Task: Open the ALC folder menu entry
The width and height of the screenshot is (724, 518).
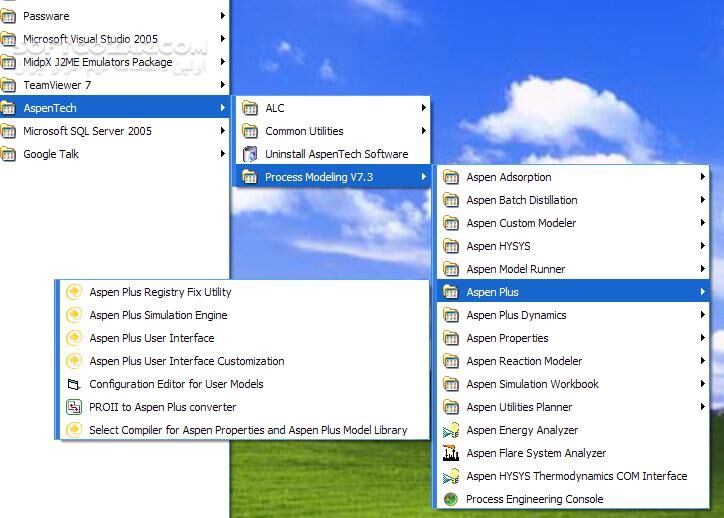Action: (275, 108)
